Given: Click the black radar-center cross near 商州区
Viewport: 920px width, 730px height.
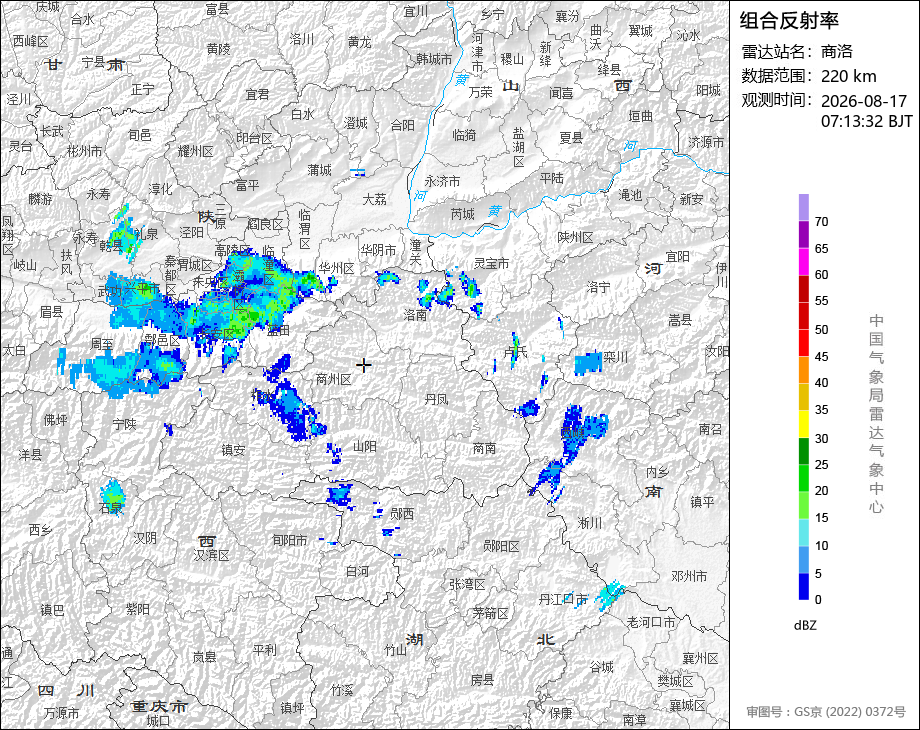Looking at the screenshot, I should click(364, 365).
